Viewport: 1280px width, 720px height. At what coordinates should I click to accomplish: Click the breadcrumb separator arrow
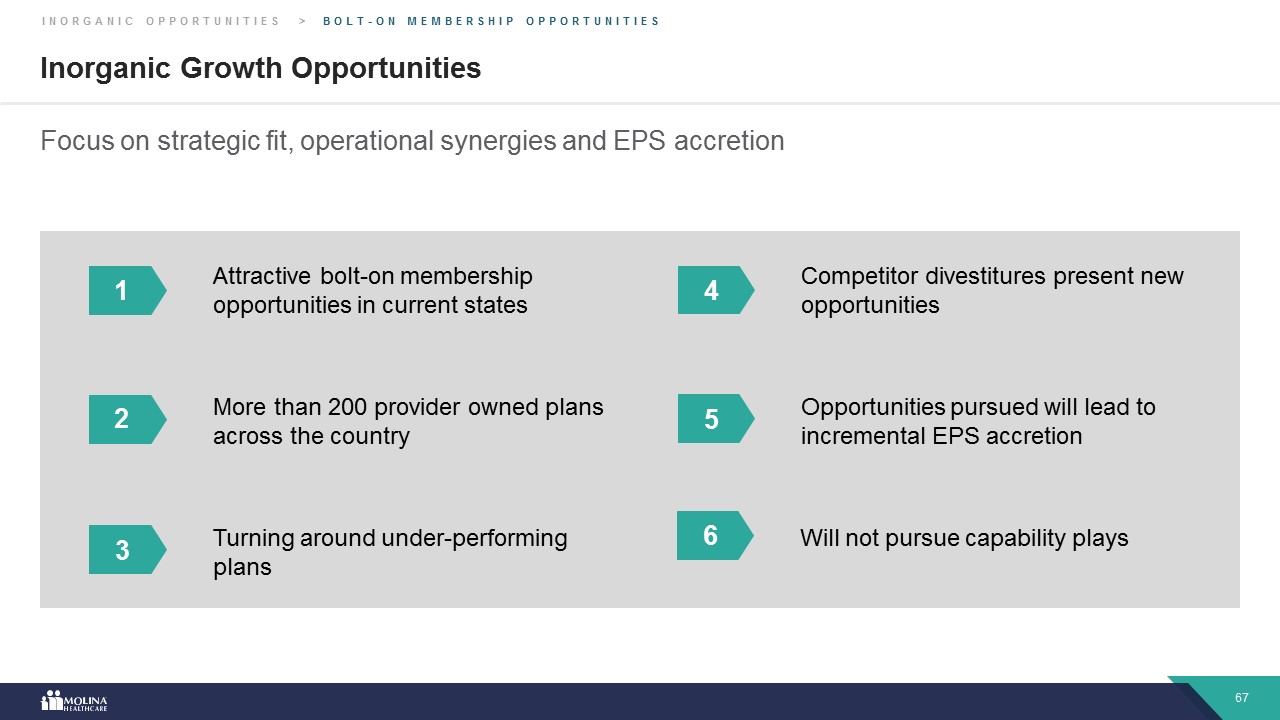[302, 21]
